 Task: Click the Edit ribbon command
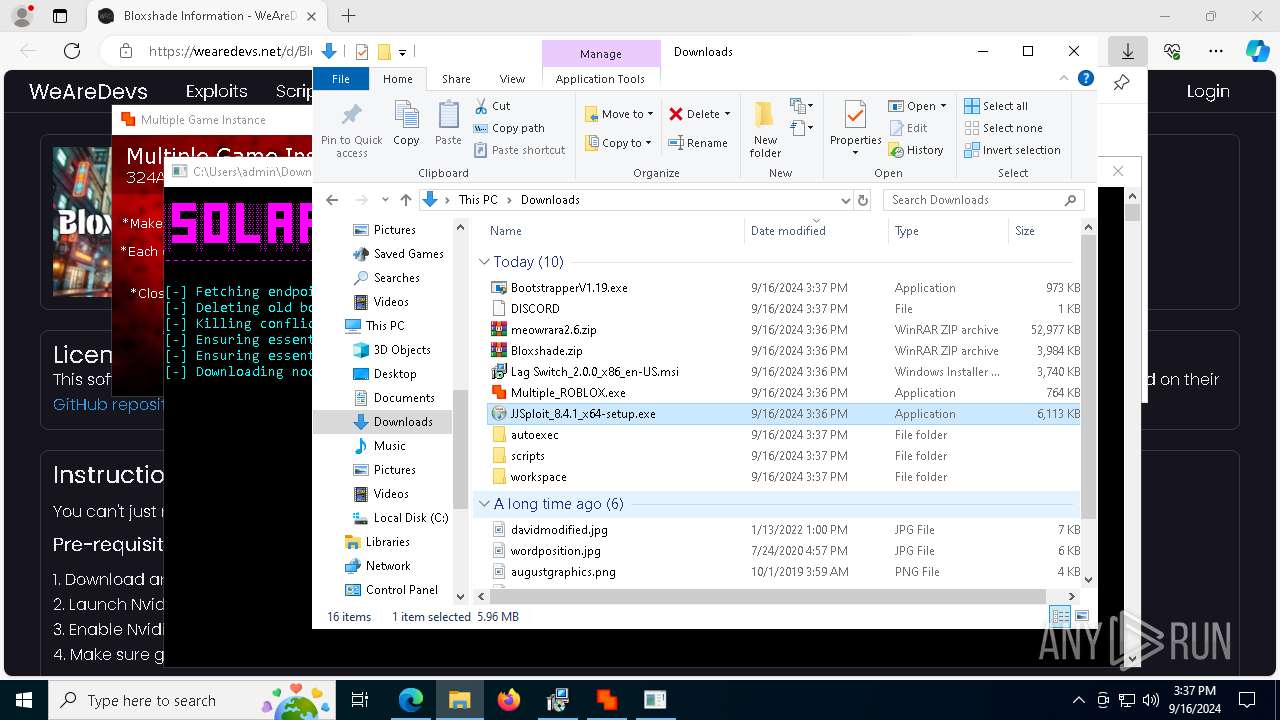pos(908,128)
